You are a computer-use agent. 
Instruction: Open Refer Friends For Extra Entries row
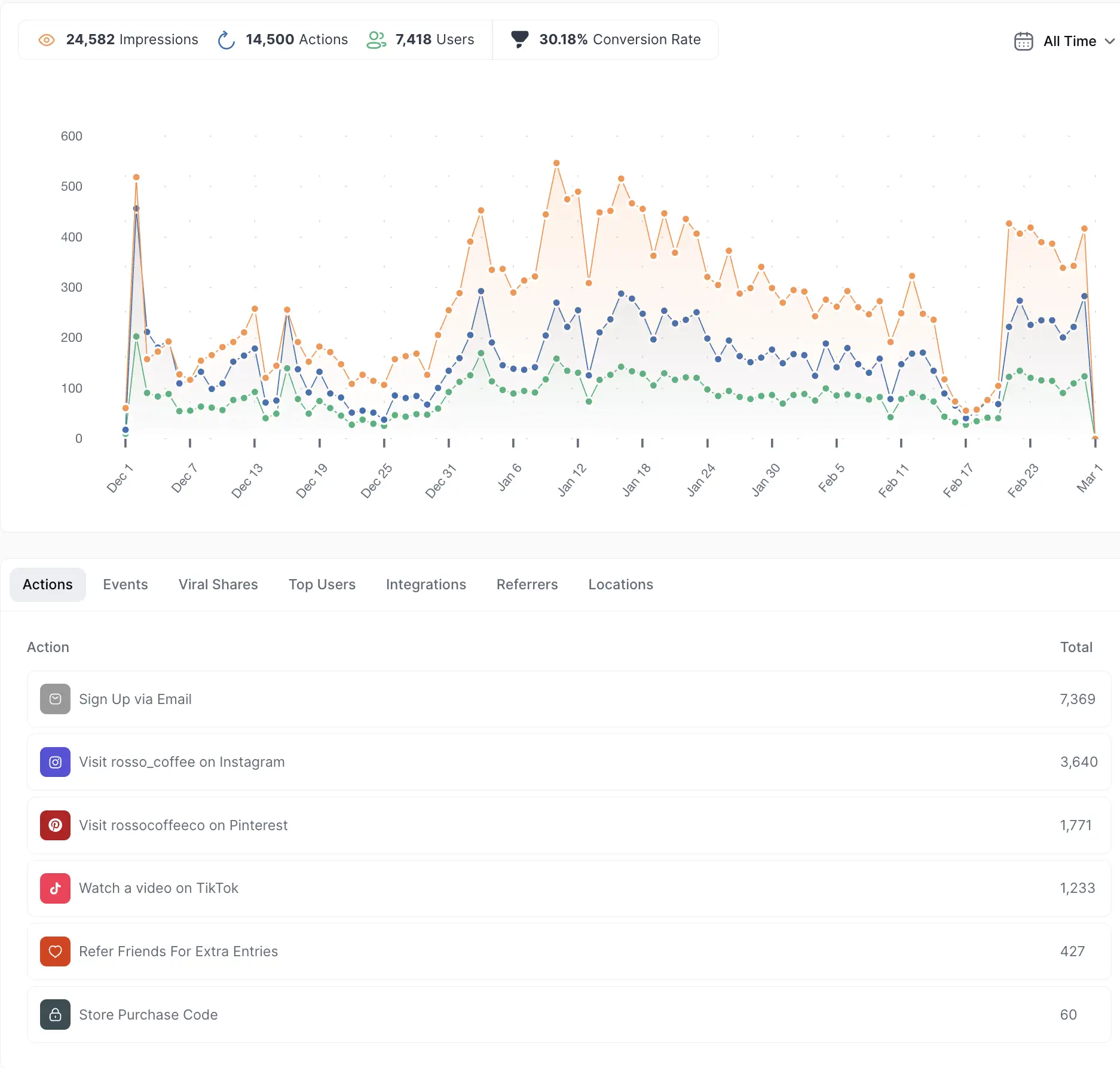click(568, 951)
